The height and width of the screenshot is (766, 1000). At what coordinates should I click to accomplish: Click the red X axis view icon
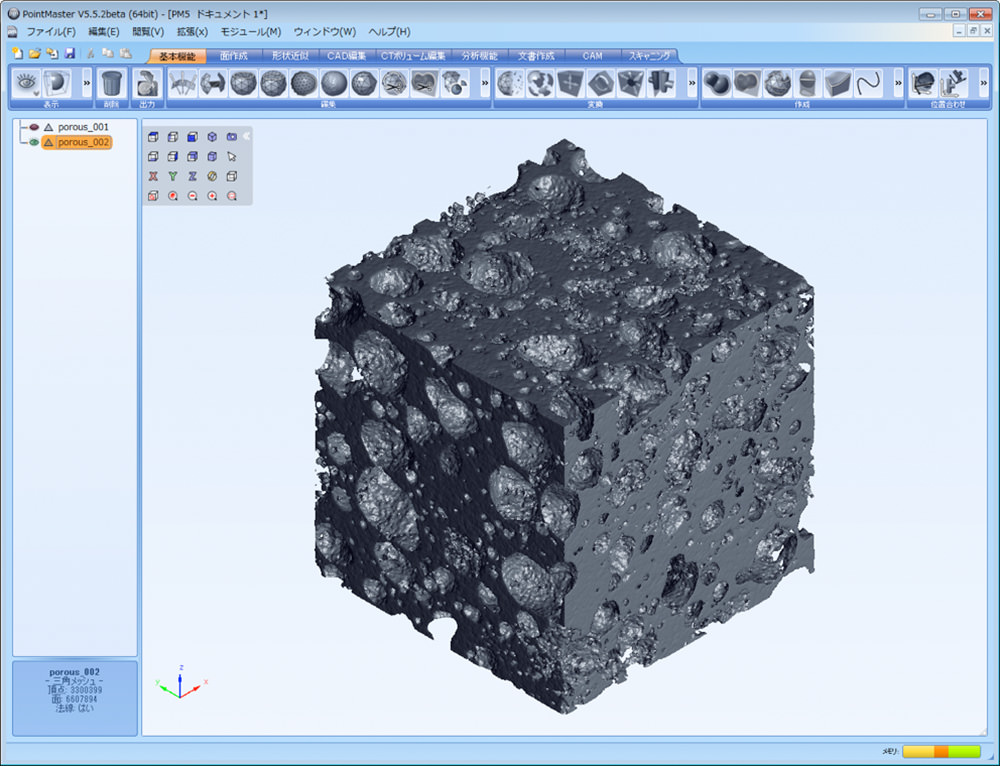coord(153,176)
